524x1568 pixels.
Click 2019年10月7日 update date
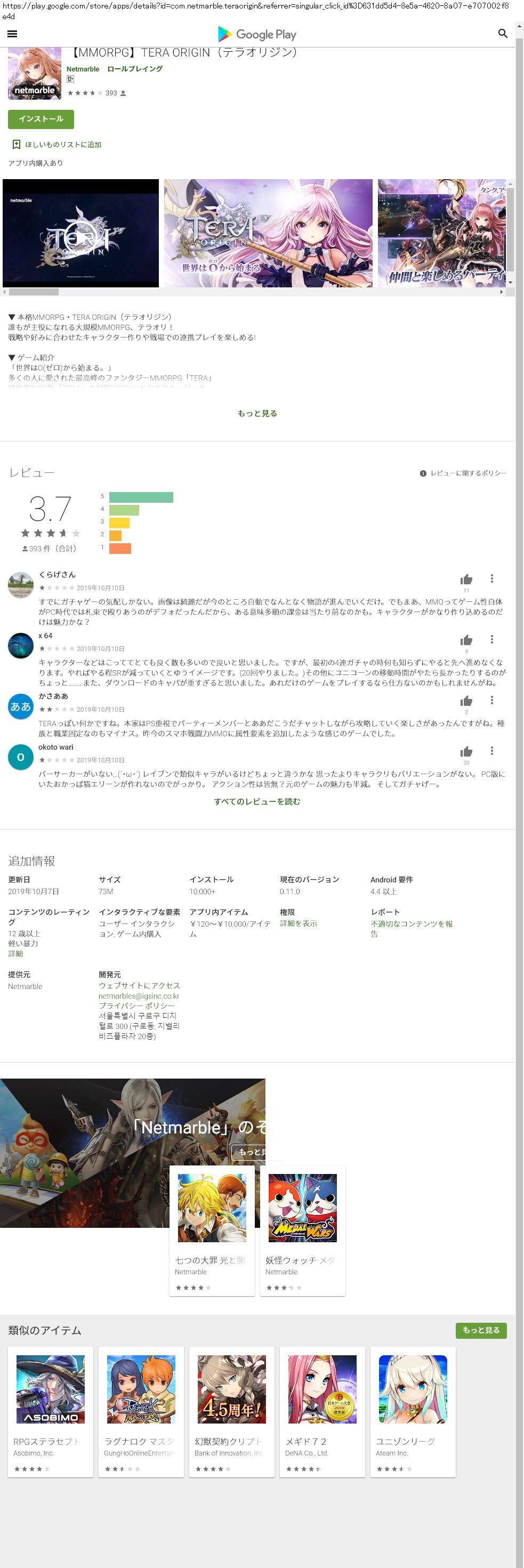point(34,891)
